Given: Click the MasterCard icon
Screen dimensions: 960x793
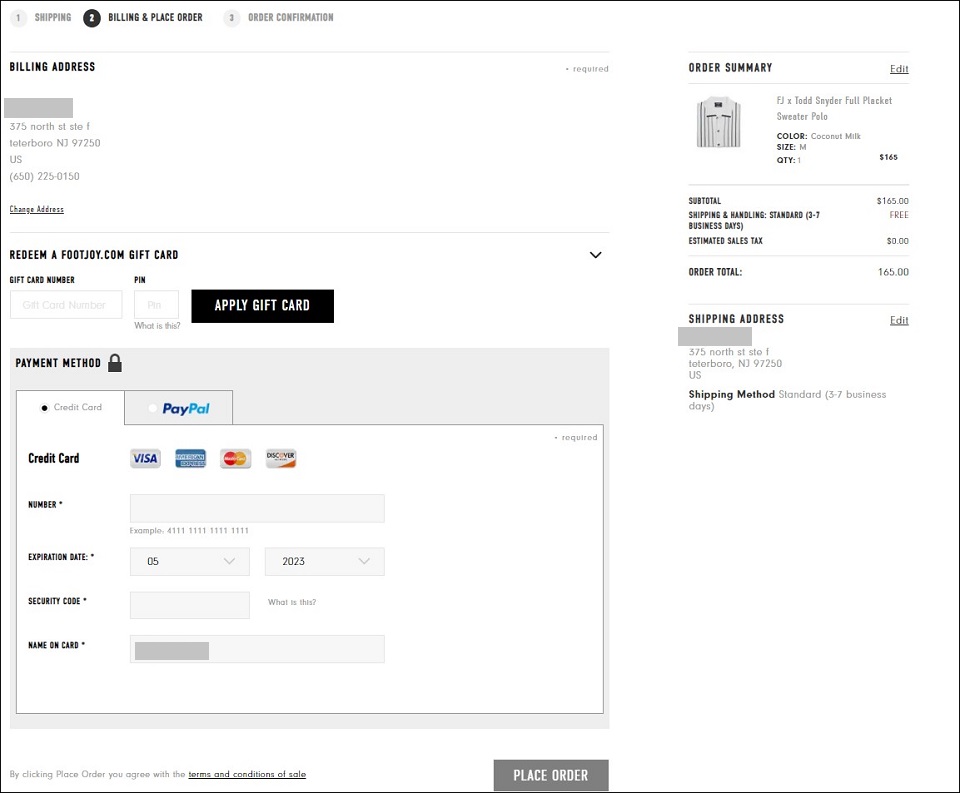Looking at the screenshot, I should click(236, 458).
